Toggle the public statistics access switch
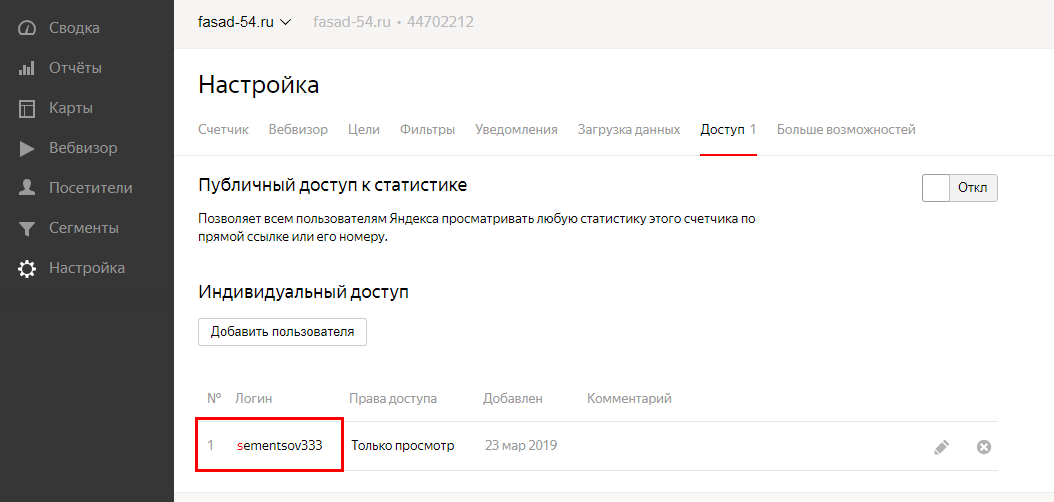 pyautogui.click(x=959, y=188)
